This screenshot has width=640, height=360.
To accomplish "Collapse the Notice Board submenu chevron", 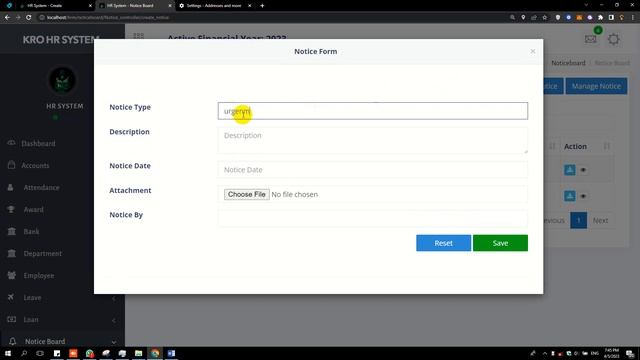I will pyautogui.click(x=113, y=342).
